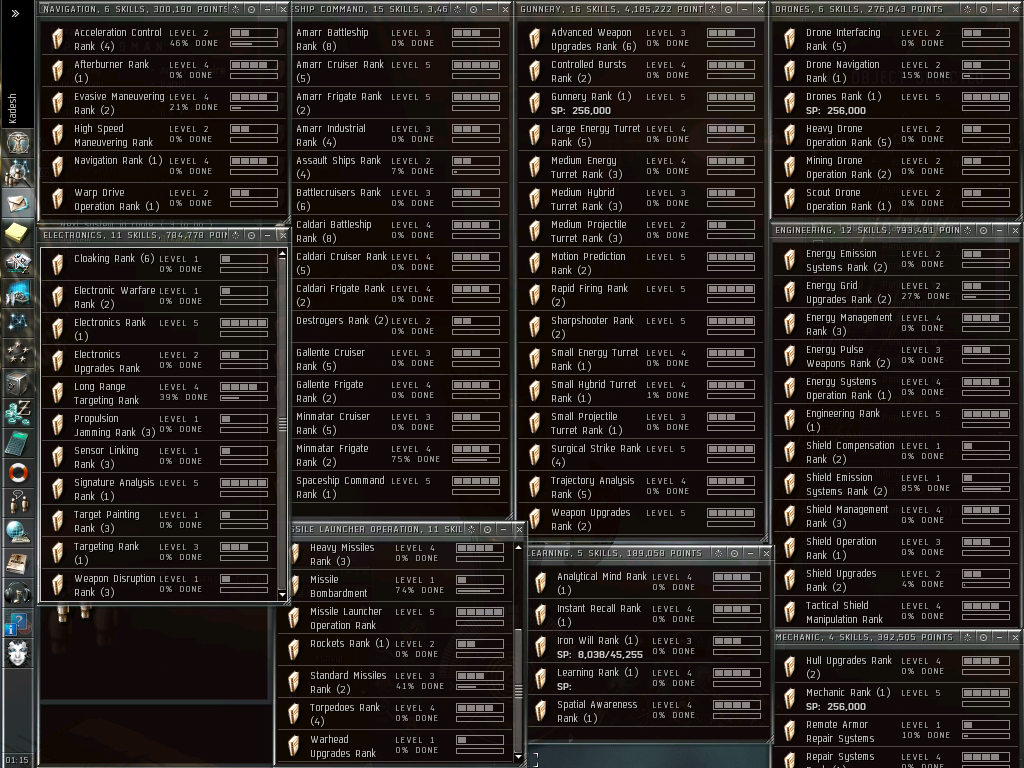Image resolution: width=1024 pixels, height=768 pixels.
Task: Click the Minmatar Frigate 75% training progress bar
Action: pos(476,460)
